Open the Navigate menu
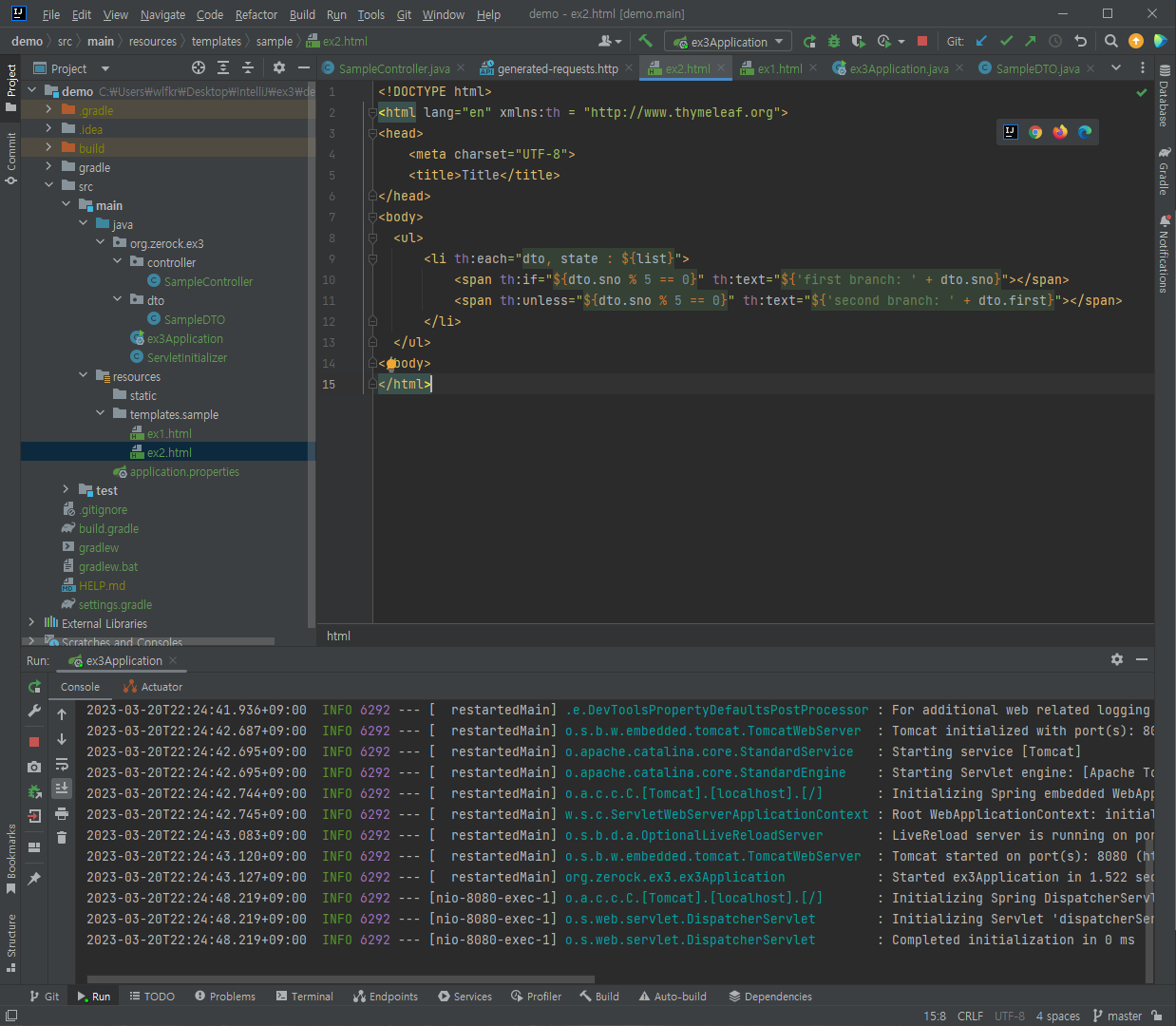This screenshot has height=1026, width=1176. point(162,14)
